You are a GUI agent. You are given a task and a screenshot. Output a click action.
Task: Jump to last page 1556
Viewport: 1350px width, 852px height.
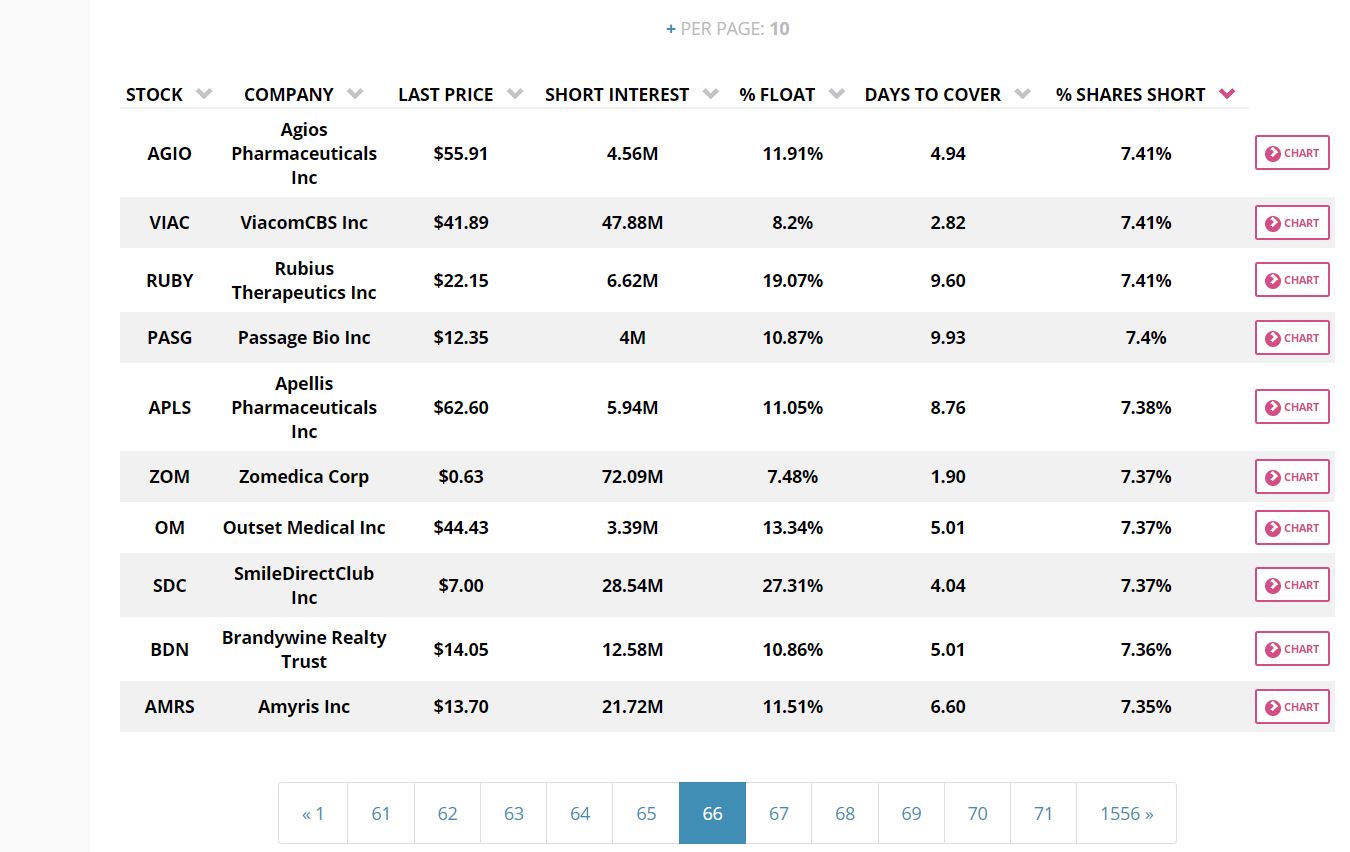[x=1126, y=813]
